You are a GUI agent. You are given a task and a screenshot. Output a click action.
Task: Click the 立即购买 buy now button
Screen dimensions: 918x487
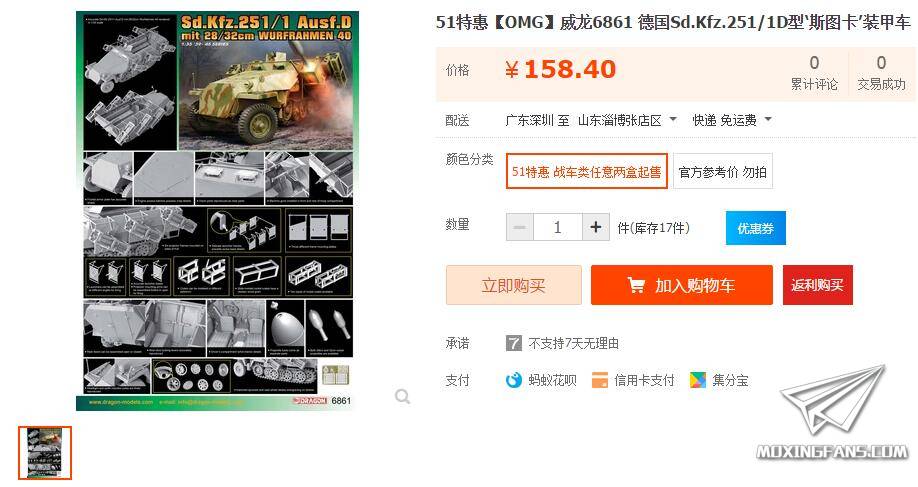[x=513, y=285]
